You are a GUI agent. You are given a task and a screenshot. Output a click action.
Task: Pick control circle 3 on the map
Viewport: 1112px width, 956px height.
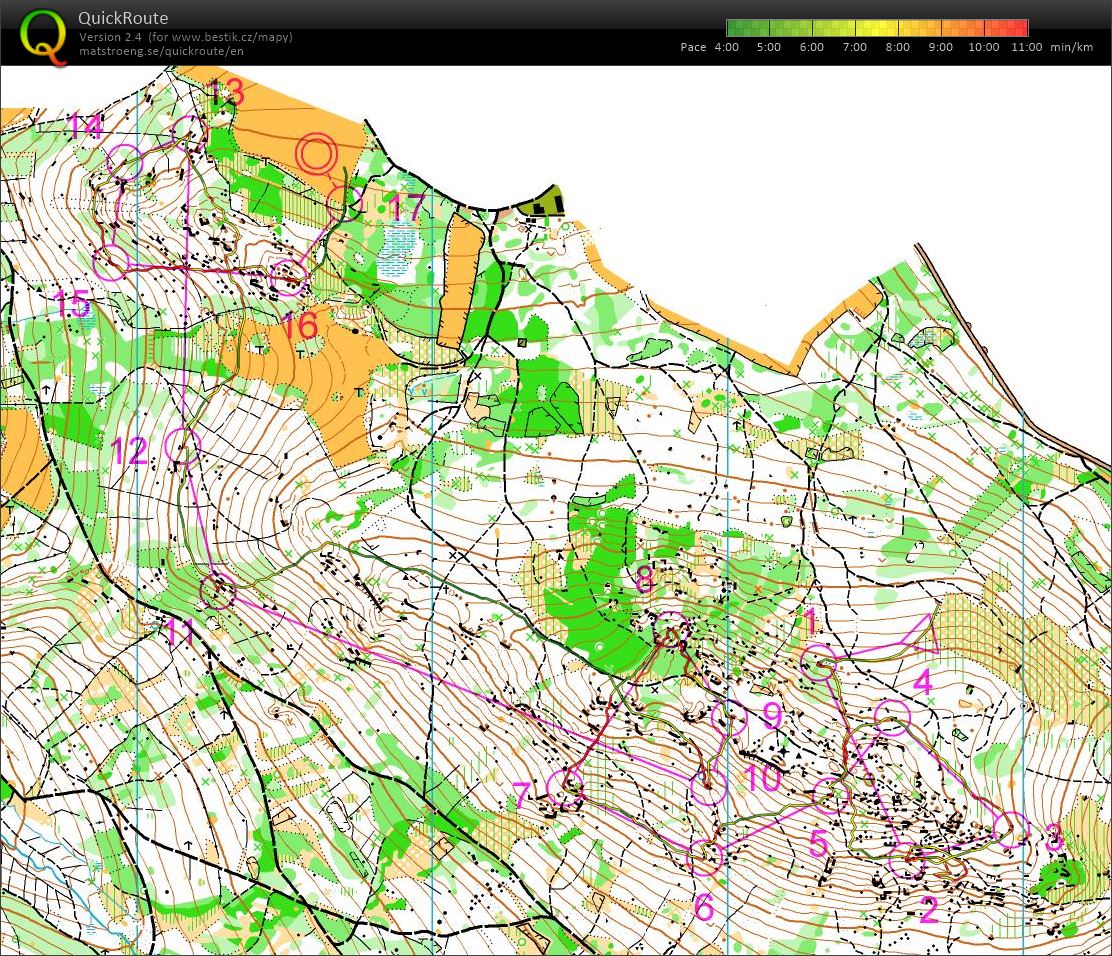1012,828
